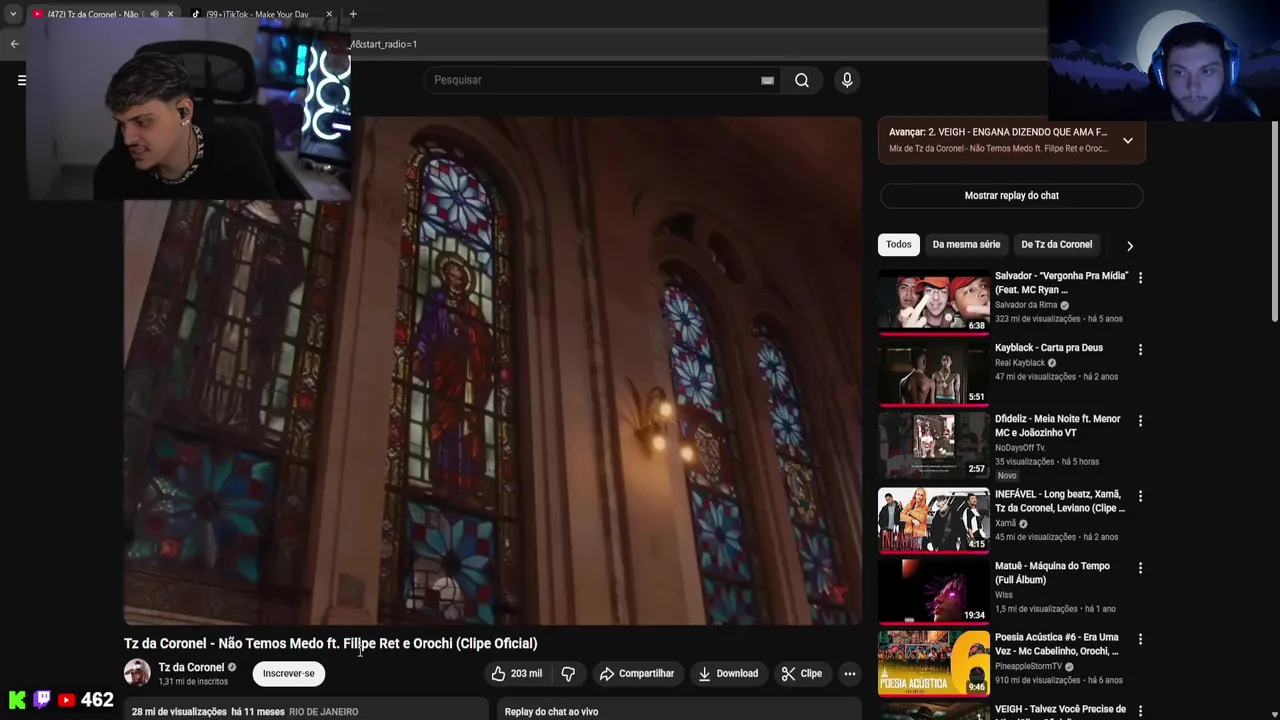Open the browser new tab plus button
Image resolution: width=1280 pixels, height=720 pixels.
pyautogui.click(x=353, y=14)
